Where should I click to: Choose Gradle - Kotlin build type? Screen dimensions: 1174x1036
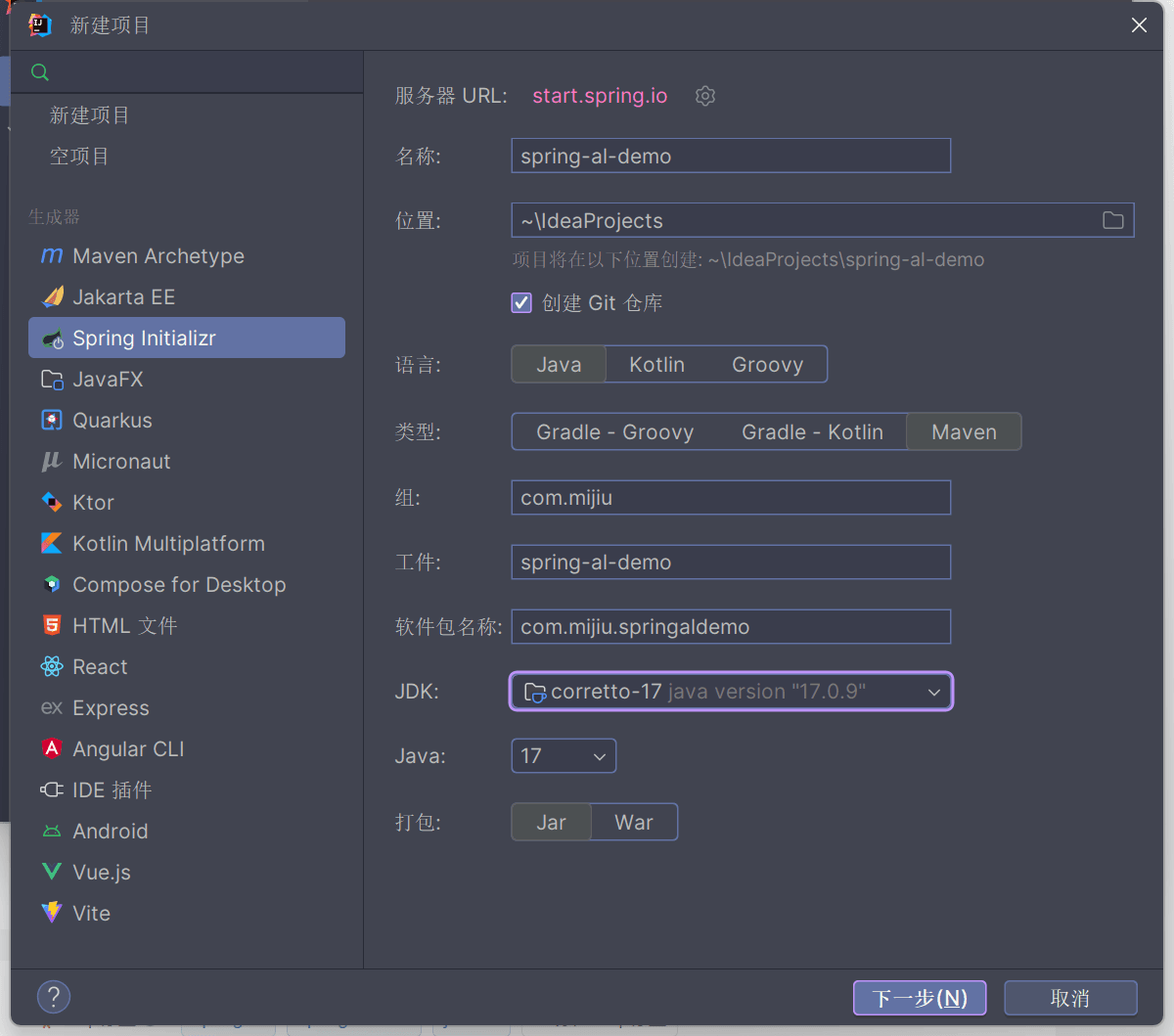(x=813, y=432)
